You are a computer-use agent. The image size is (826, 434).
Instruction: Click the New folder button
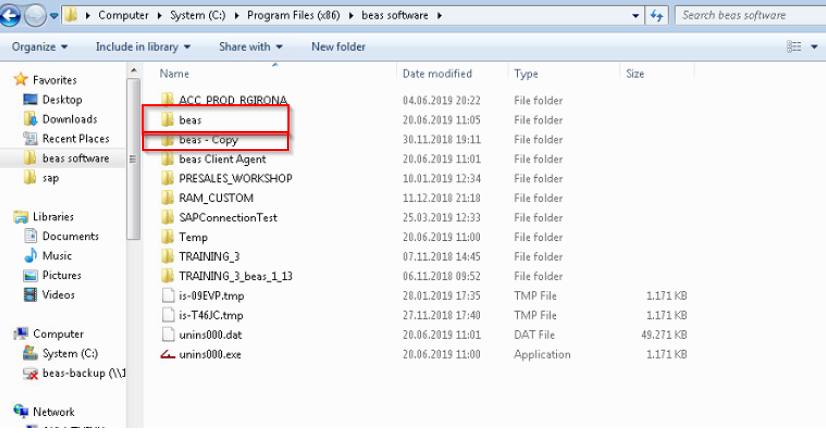pyautogui.click(x=338, y=47)
